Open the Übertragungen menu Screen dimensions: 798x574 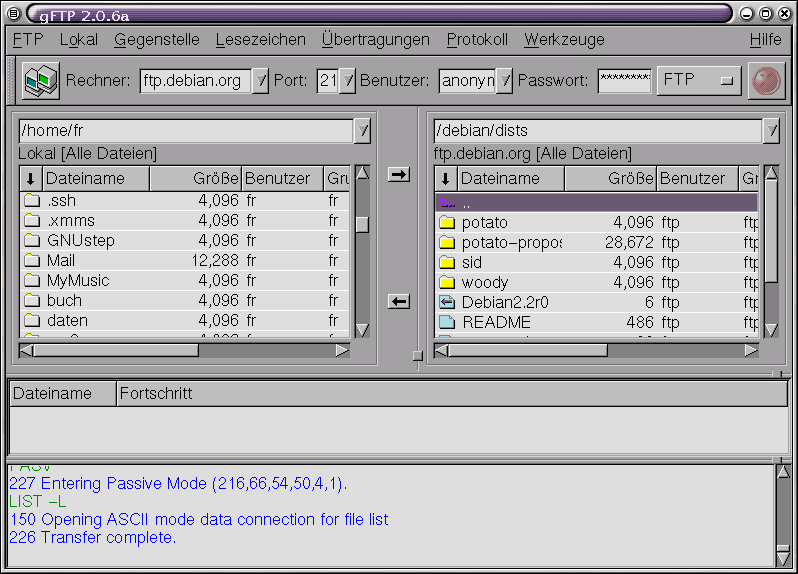pyautogui.click(x=376, y=40)
